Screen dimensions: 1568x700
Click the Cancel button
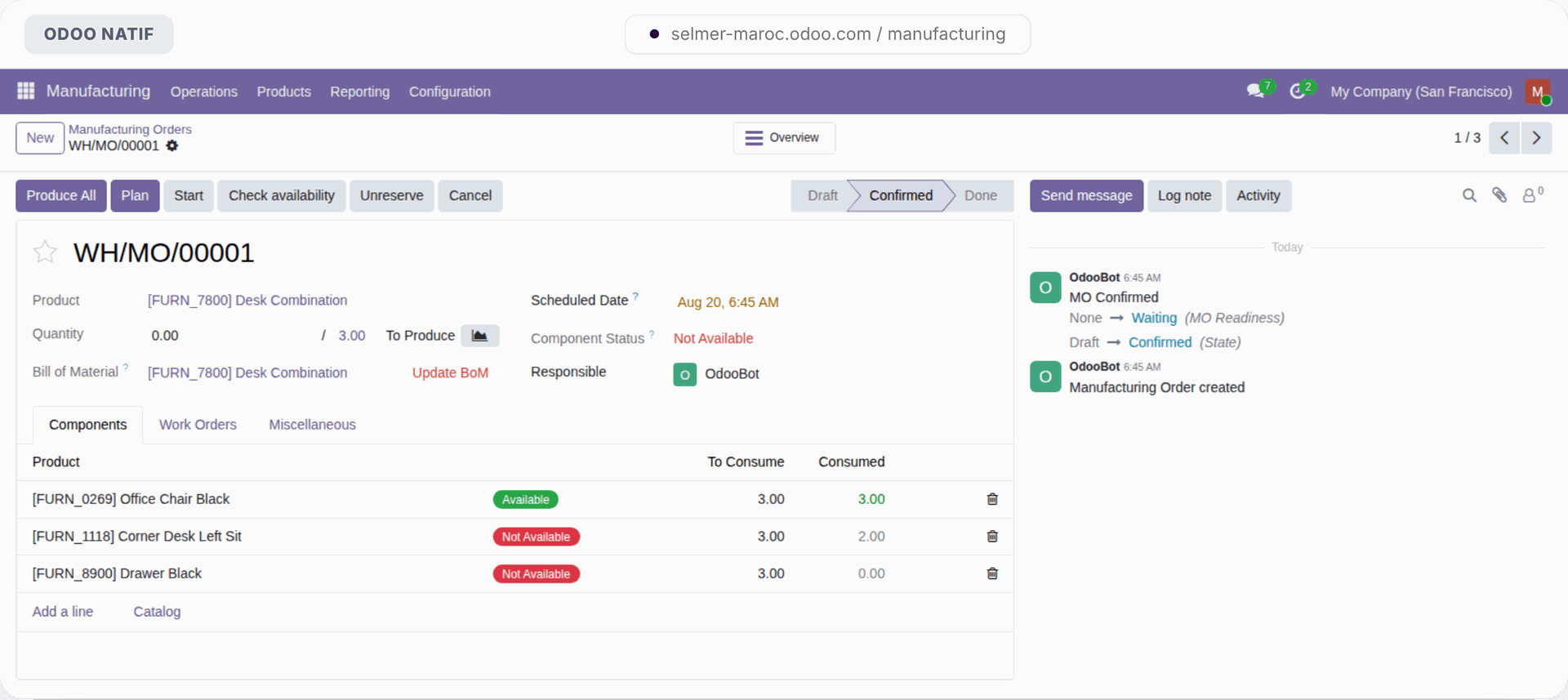470,195
